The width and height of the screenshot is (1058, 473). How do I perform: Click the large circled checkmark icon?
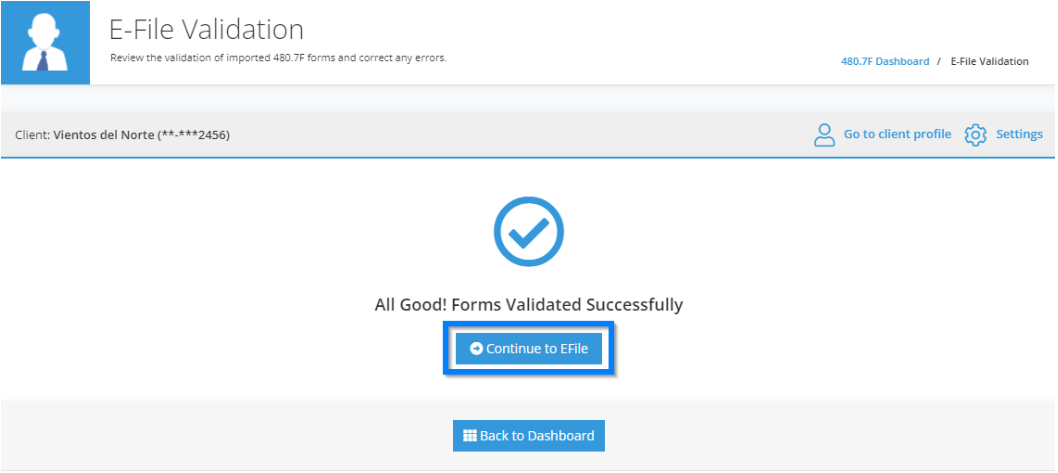point(528,231)
